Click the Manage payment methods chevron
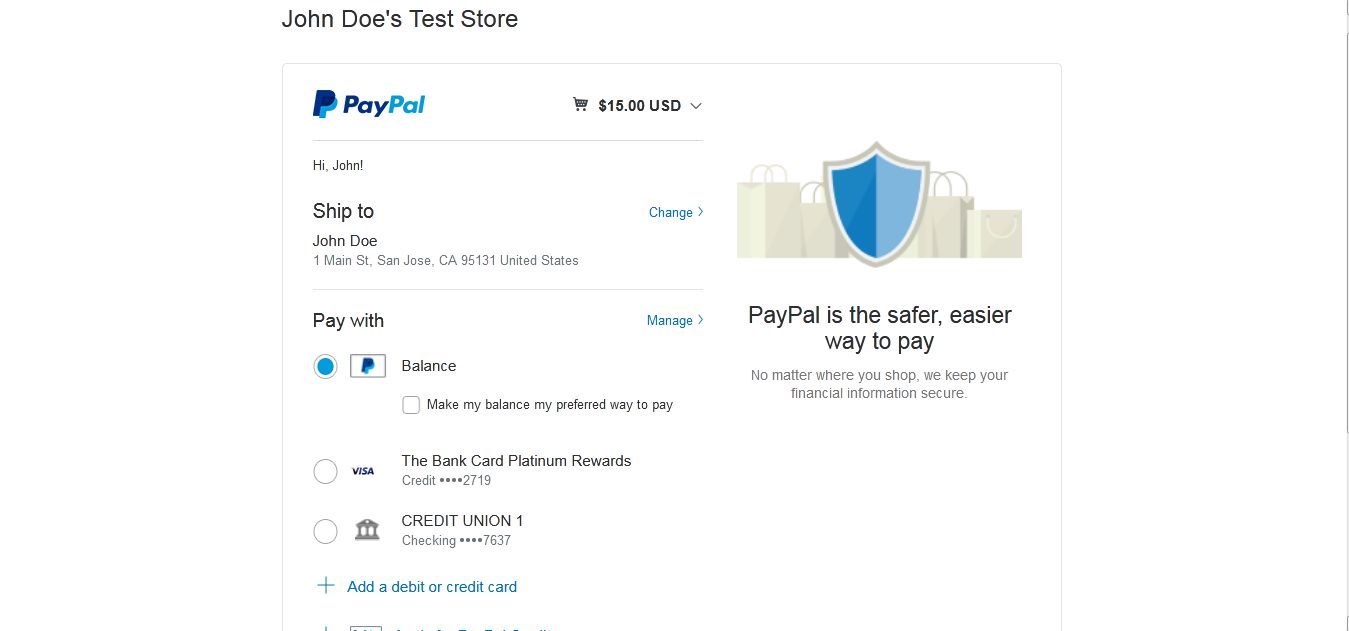This screenshot has height=631, width=1349. pyautogui.click(x=699, y=320)
